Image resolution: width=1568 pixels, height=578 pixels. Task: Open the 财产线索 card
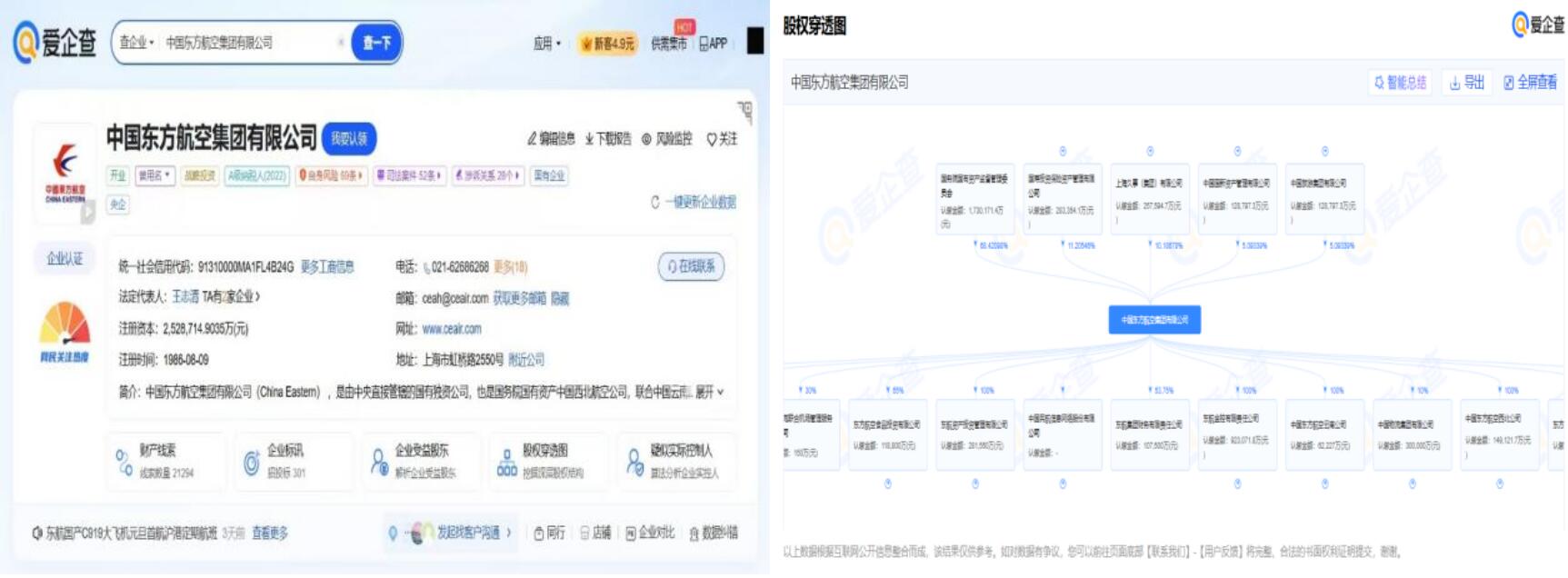point(165,461)
